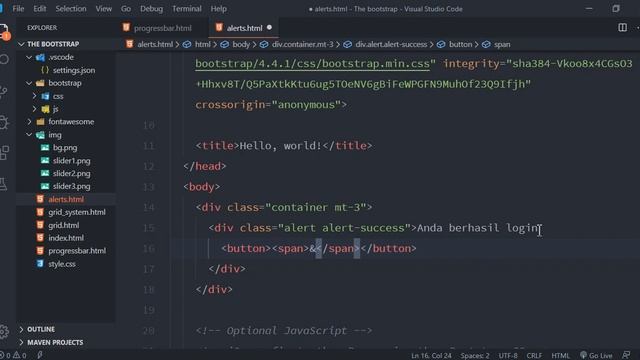
Task: Expand the MAVEN PROJECTS section
Action: 55,342
